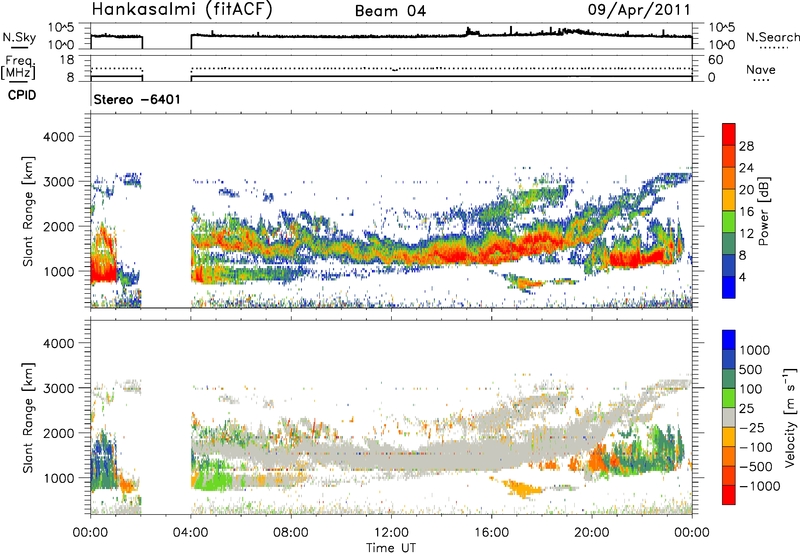Select the 'Freq. [MHz]' label
800x554 pixels.
tap(18, 67)
